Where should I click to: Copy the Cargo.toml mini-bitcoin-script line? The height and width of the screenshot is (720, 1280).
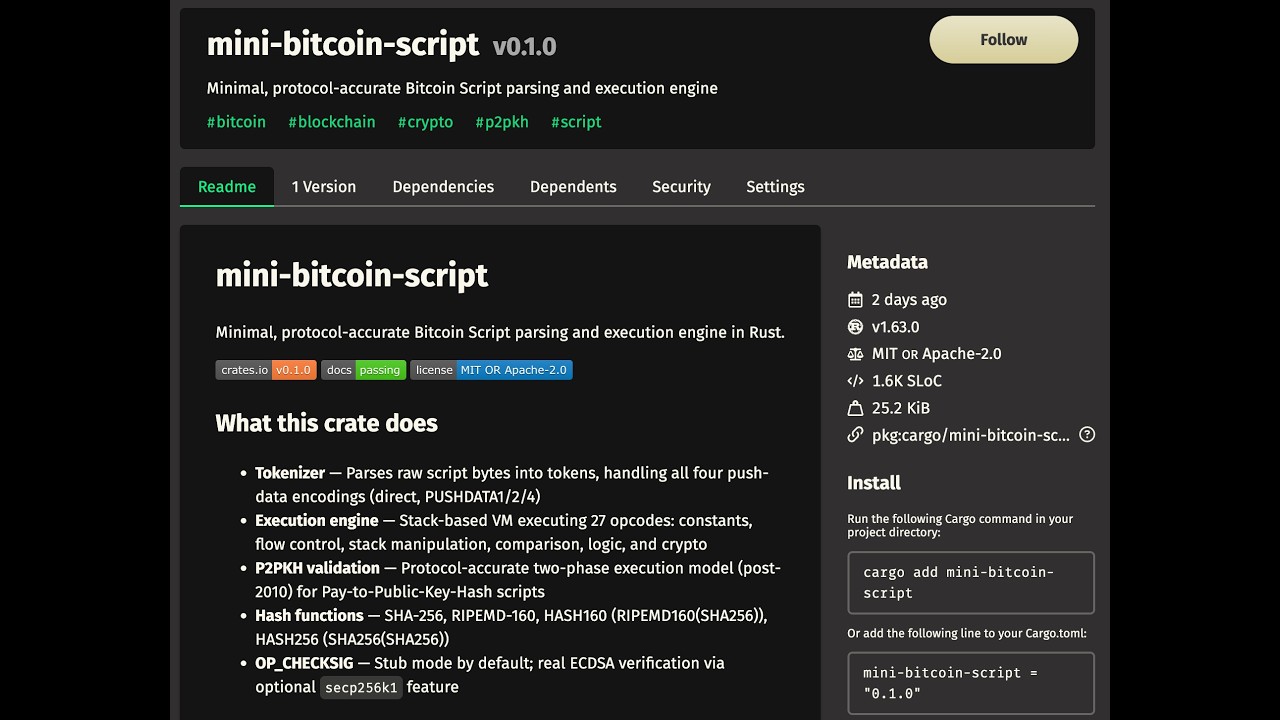971,683
